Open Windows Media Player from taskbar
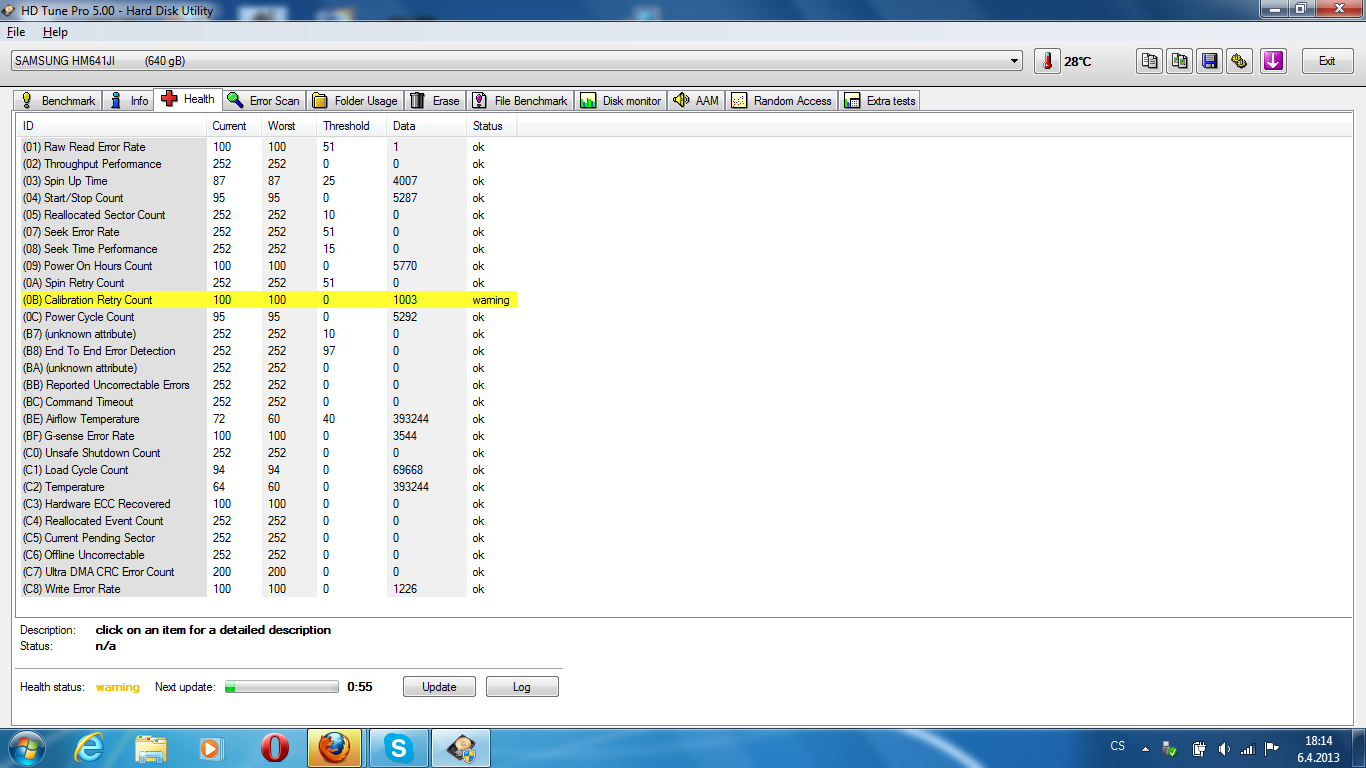 point(211,748)
